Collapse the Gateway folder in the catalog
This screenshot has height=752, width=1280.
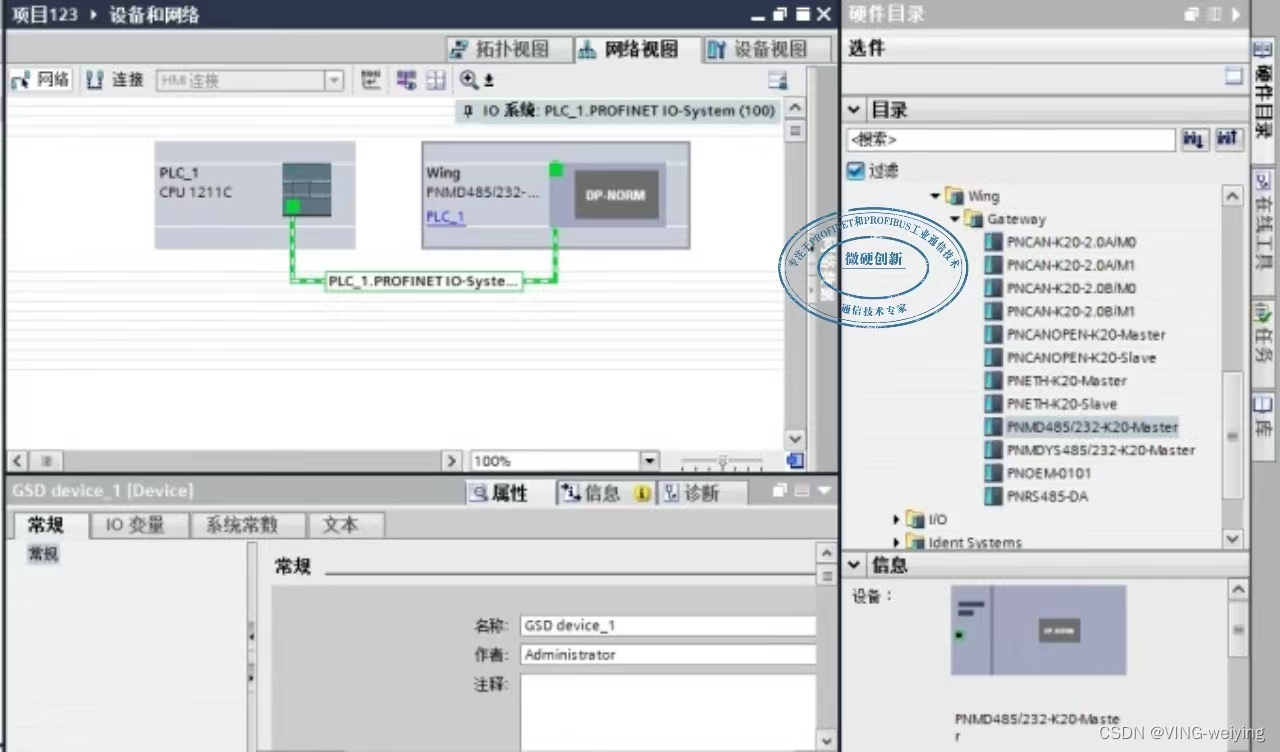[954, 219]
